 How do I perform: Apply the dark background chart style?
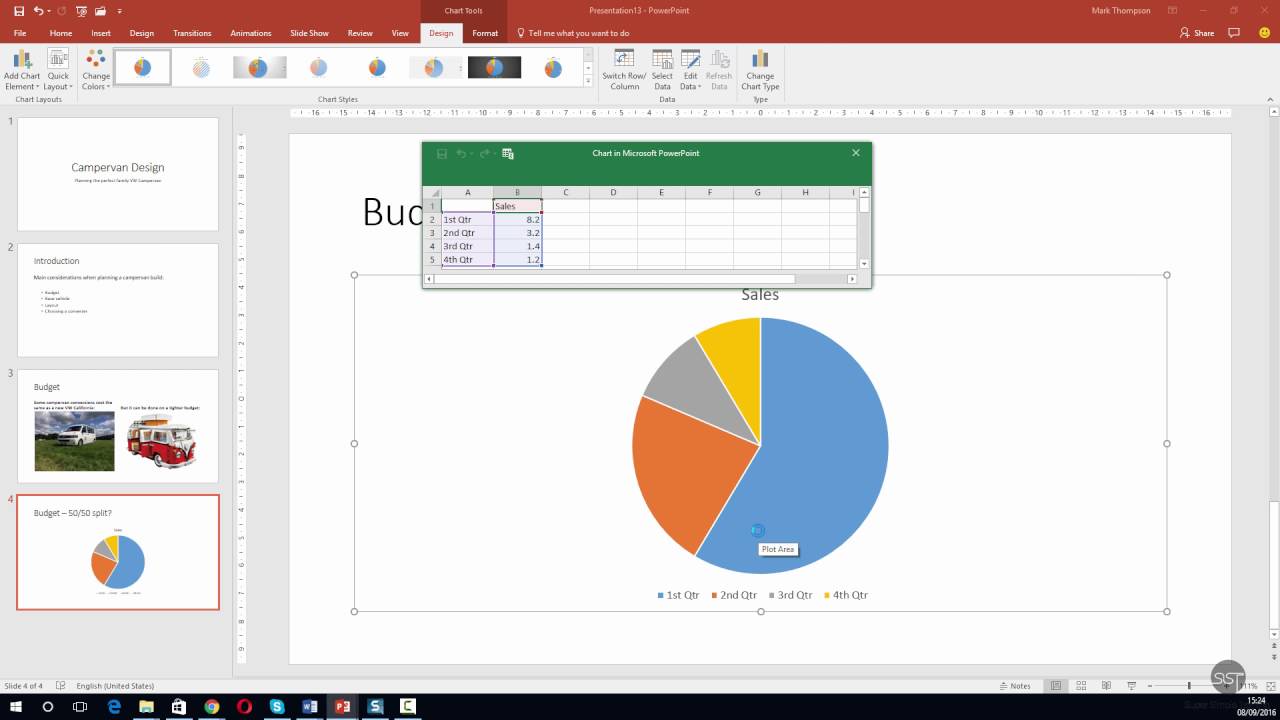(494, 68)
